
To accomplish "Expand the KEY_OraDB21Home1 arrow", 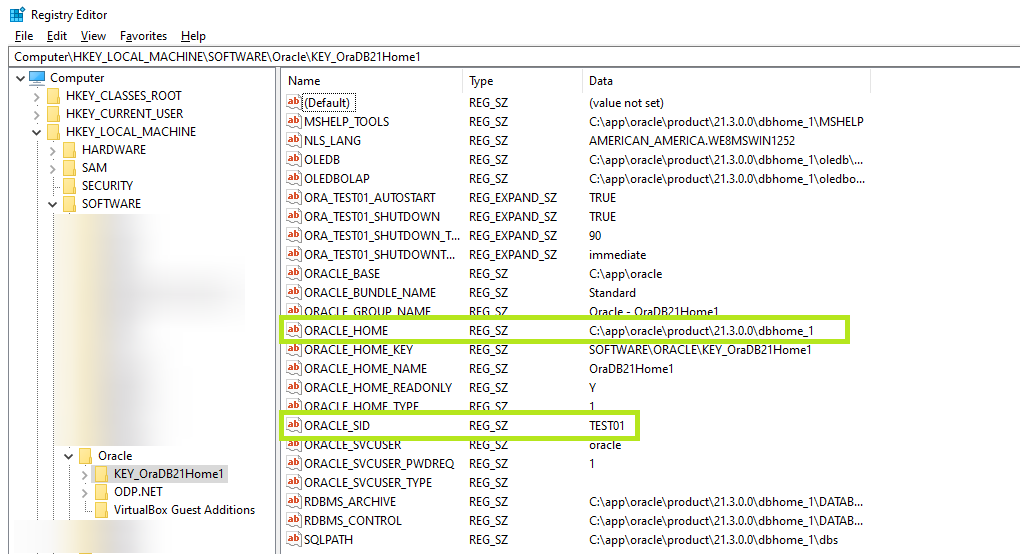I will [x=85, y=475].
